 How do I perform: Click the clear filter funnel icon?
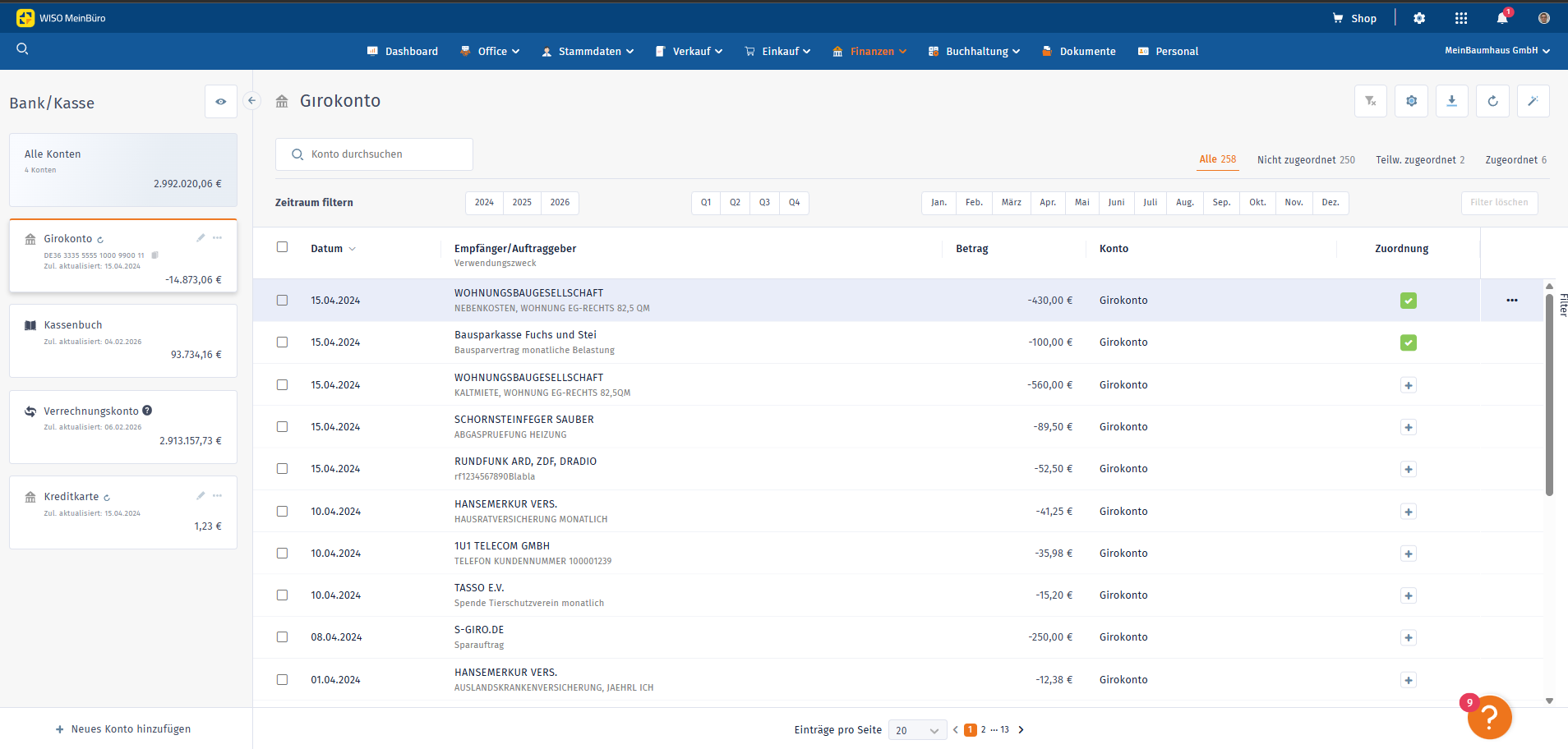tap(1370, 101)
